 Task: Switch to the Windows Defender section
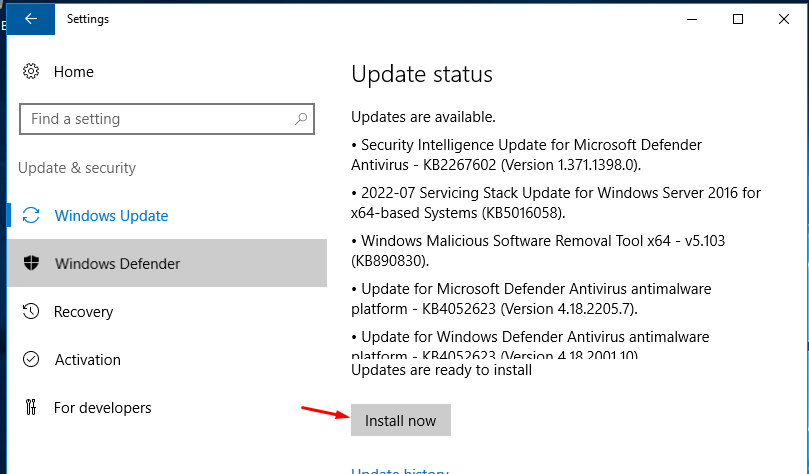coord(117,264)
